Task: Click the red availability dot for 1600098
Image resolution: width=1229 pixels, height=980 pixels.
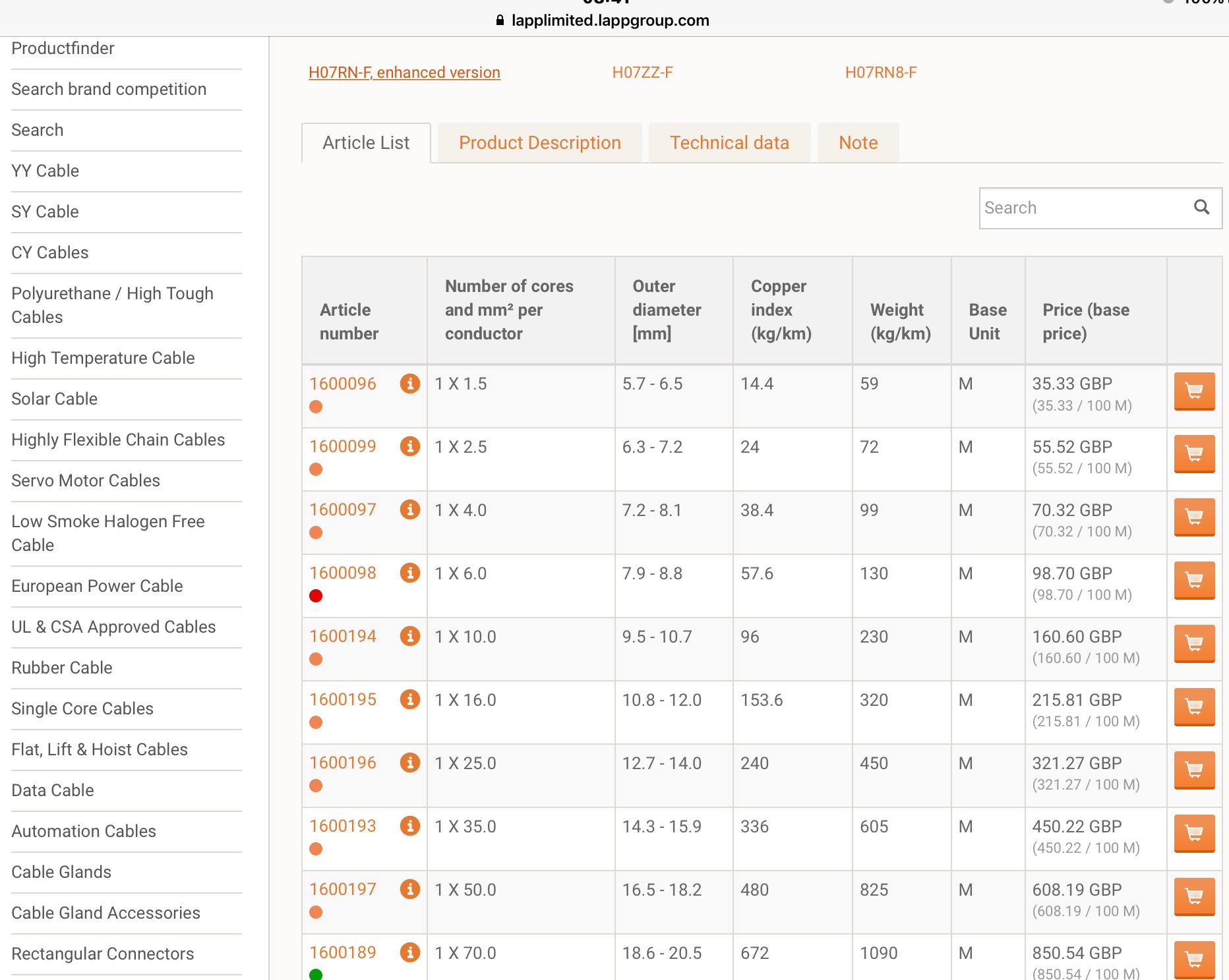Action: click(x=316, y=596)
